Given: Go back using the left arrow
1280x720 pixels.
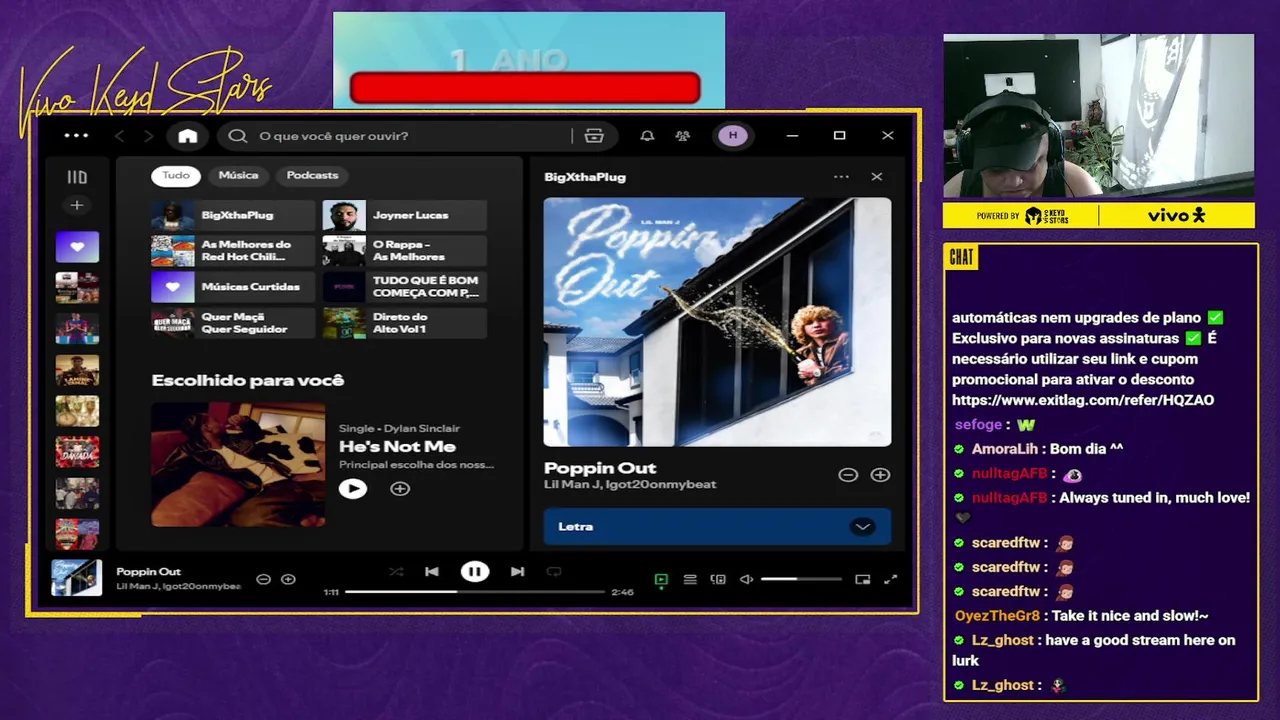Looking at the screenshot, I should [119, 136].
